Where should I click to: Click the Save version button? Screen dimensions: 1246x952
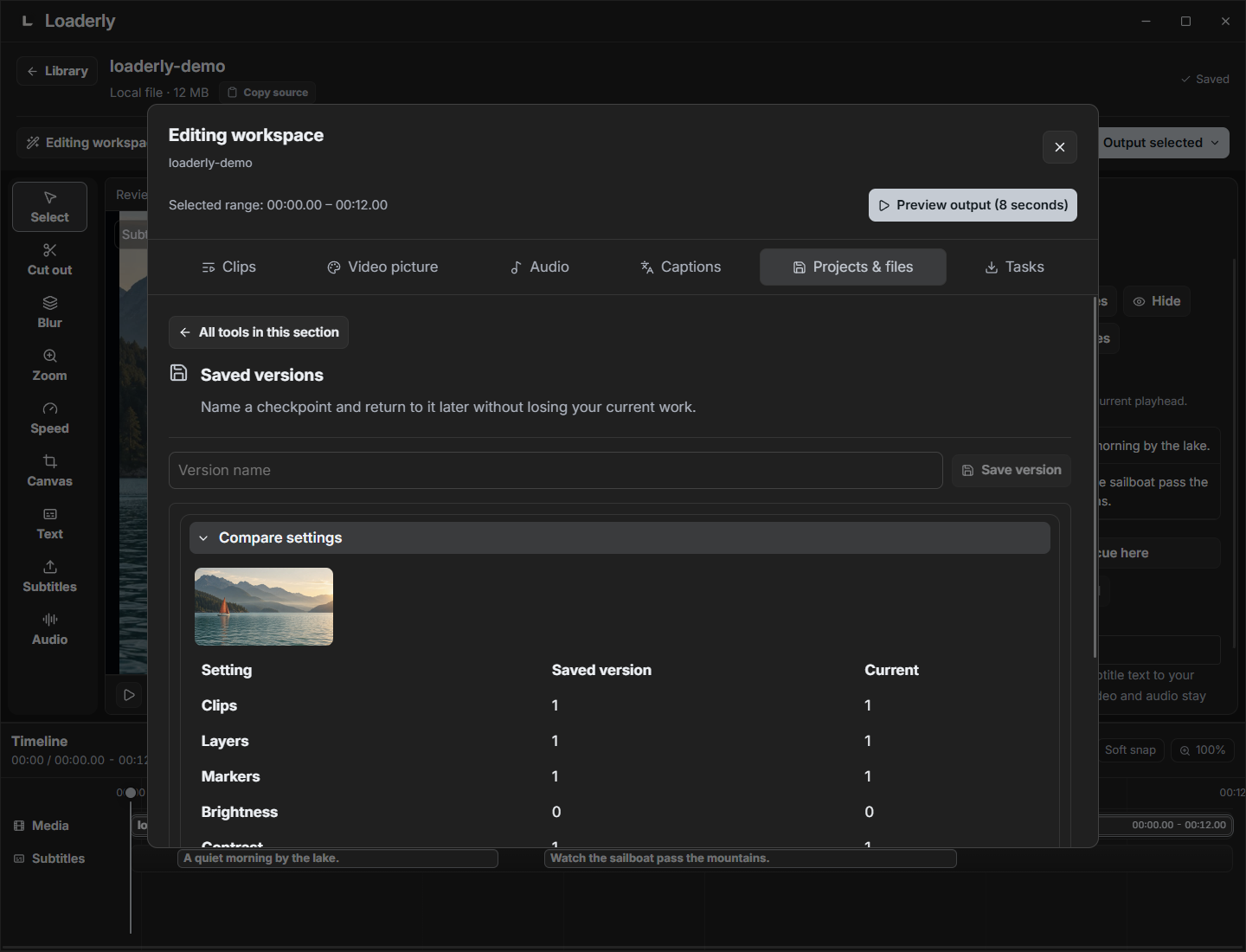point(1012,470)
